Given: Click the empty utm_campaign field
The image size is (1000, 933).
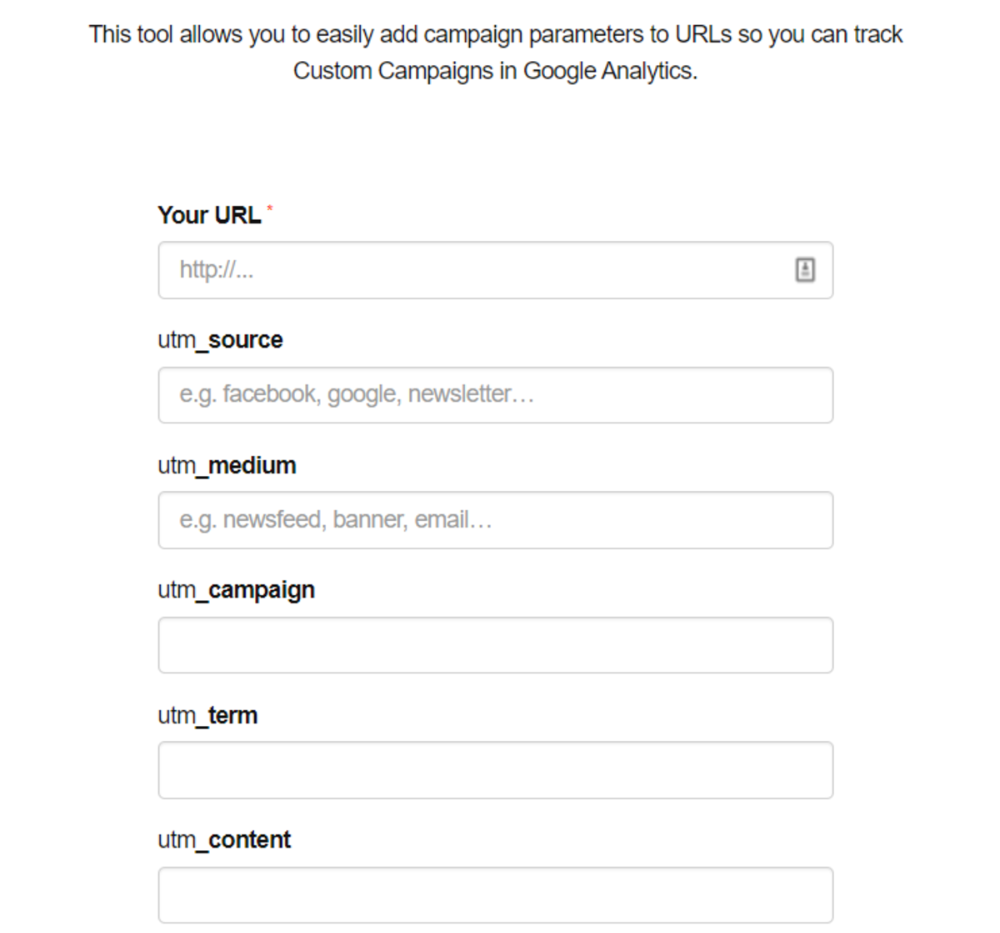Looking at the screenshot, I should tap(496, 645).
